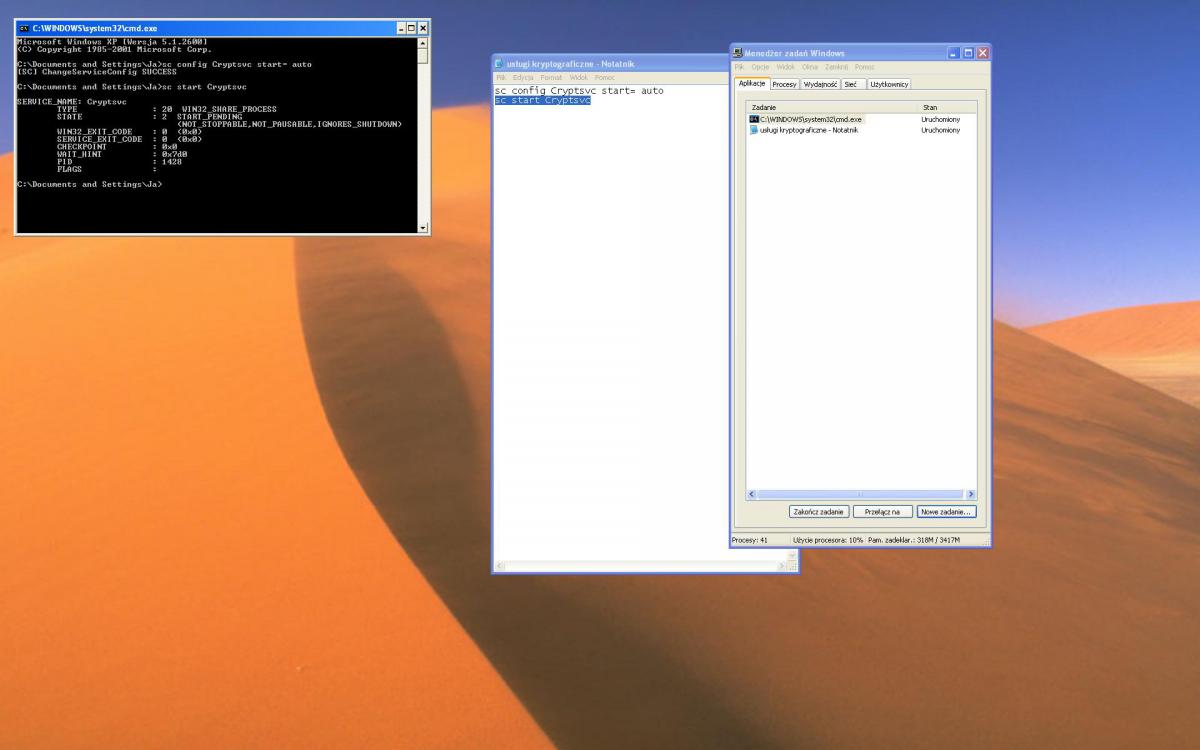Click the highlighted 'sc start Cryptsvc' line in Notatnik
Image resolution: width=1200 pixels, height=750 pixels.
[543, 101]
